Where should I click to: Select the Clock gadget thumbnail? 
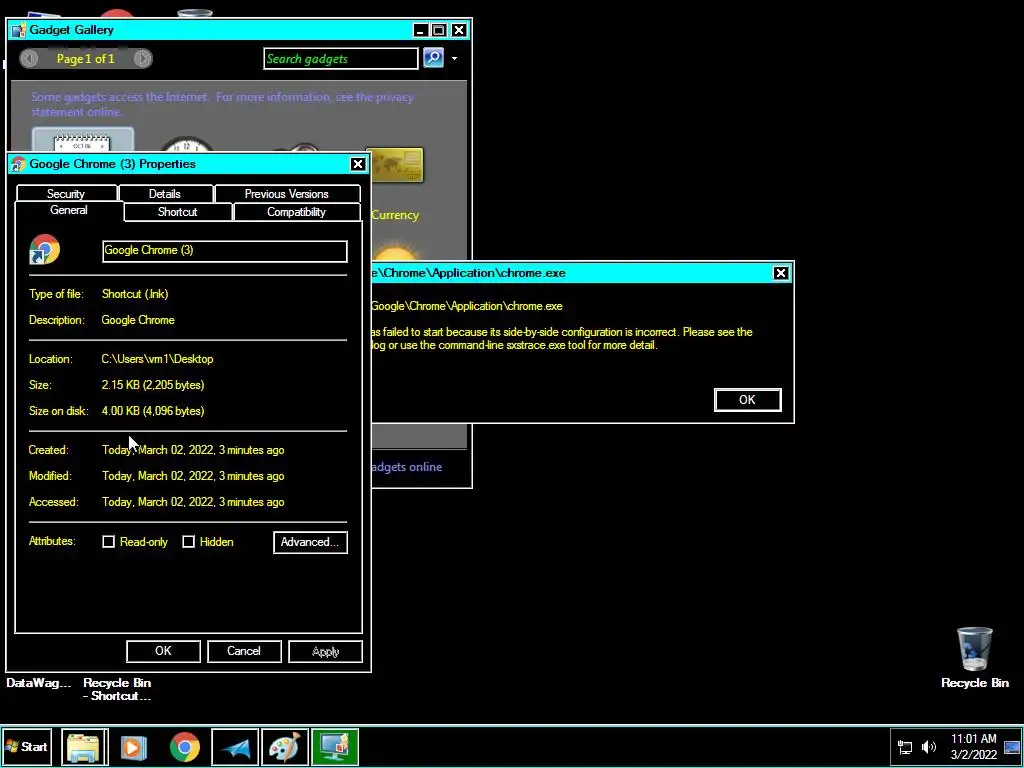click(186, 144)
